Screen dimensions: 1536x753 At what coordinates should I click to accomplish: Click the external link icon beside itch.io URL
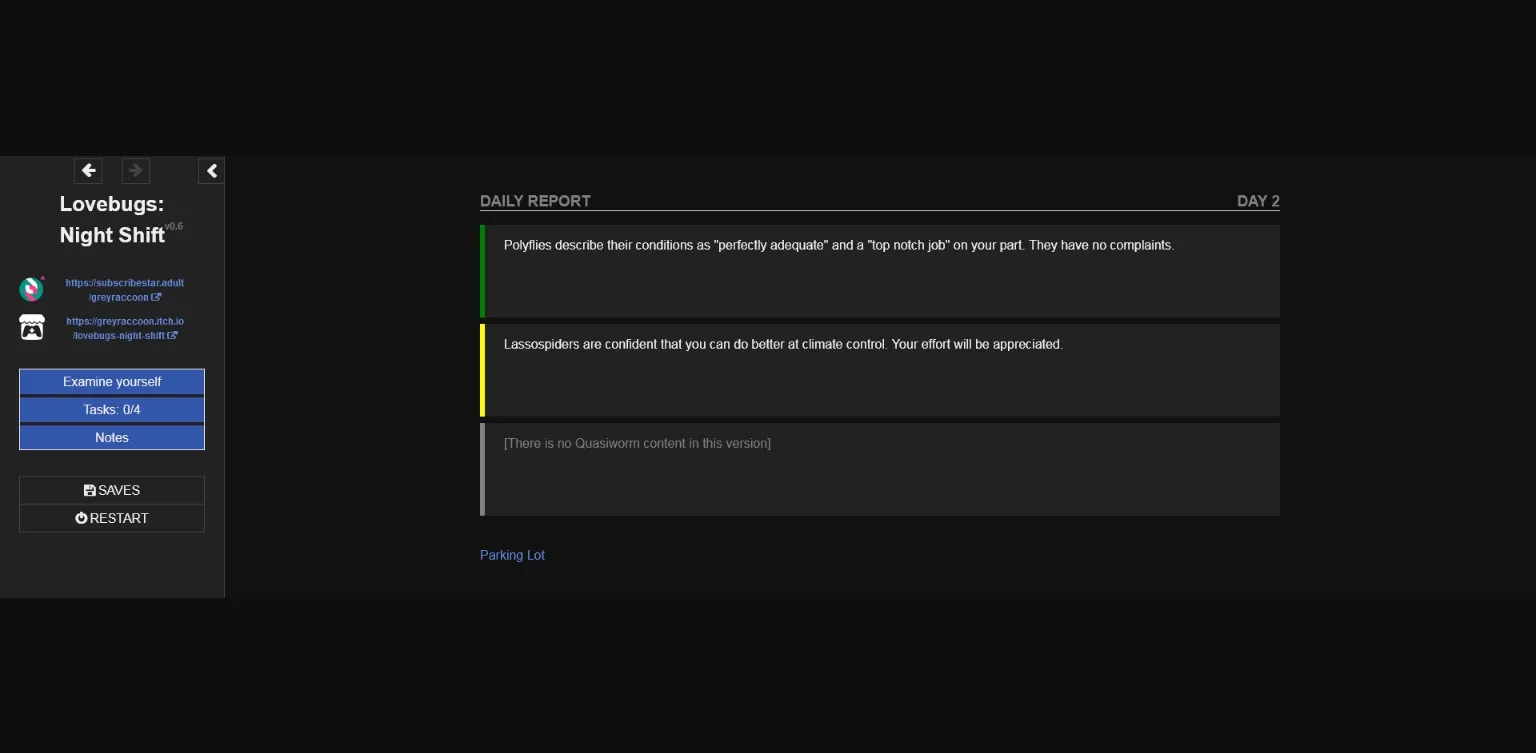tap(172, 335)
